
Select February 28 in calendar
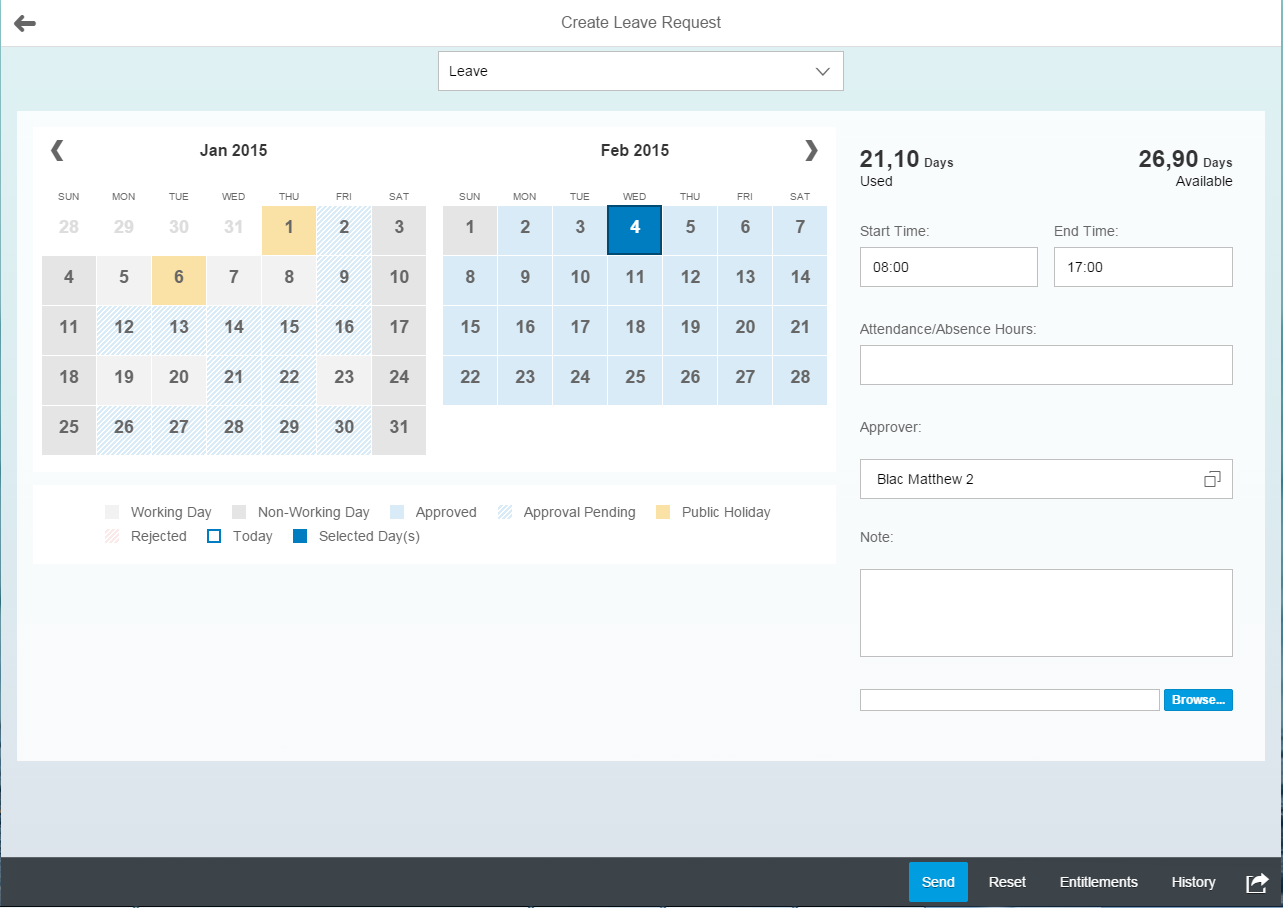point(800,380)
